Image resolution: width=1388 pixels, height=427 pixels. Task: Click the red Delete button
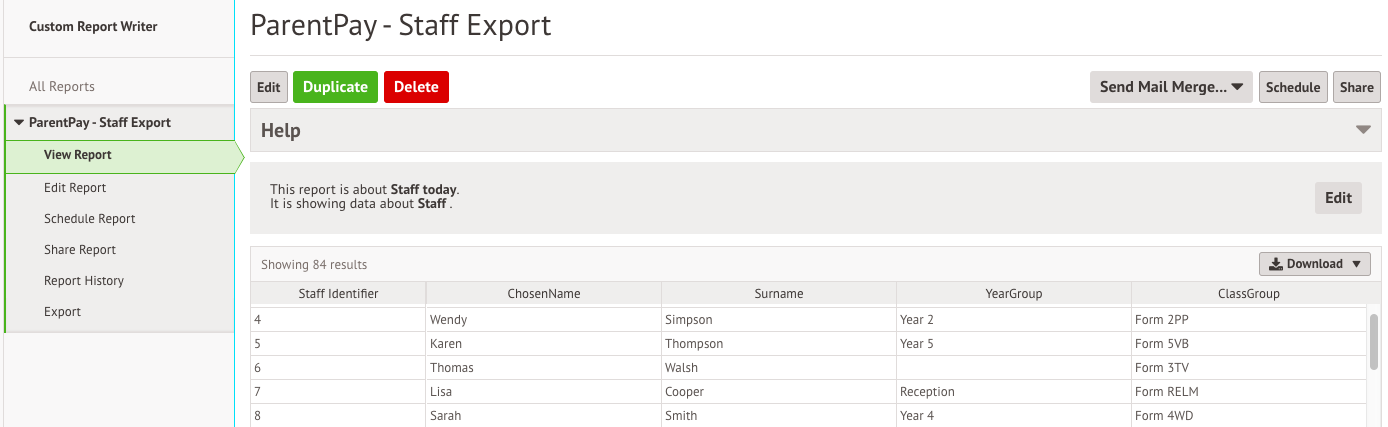click(416, 87)
